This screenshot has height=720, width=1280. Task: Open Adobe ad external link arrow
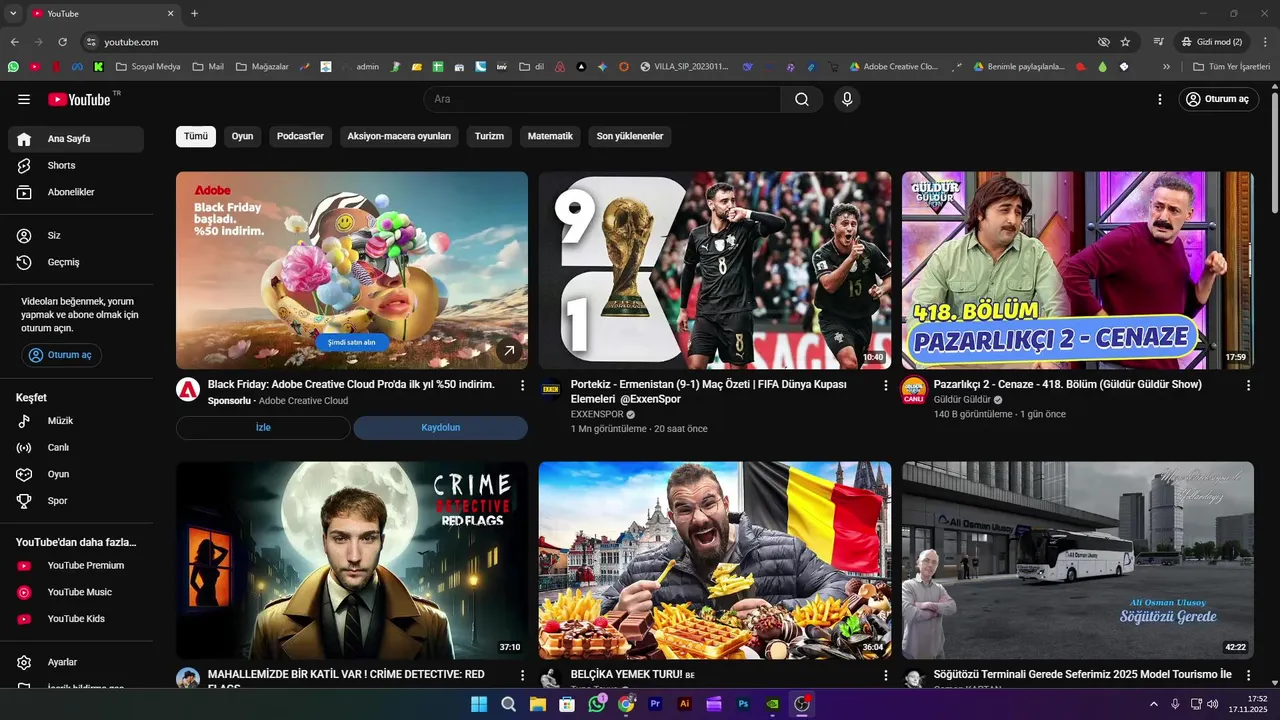509,350
